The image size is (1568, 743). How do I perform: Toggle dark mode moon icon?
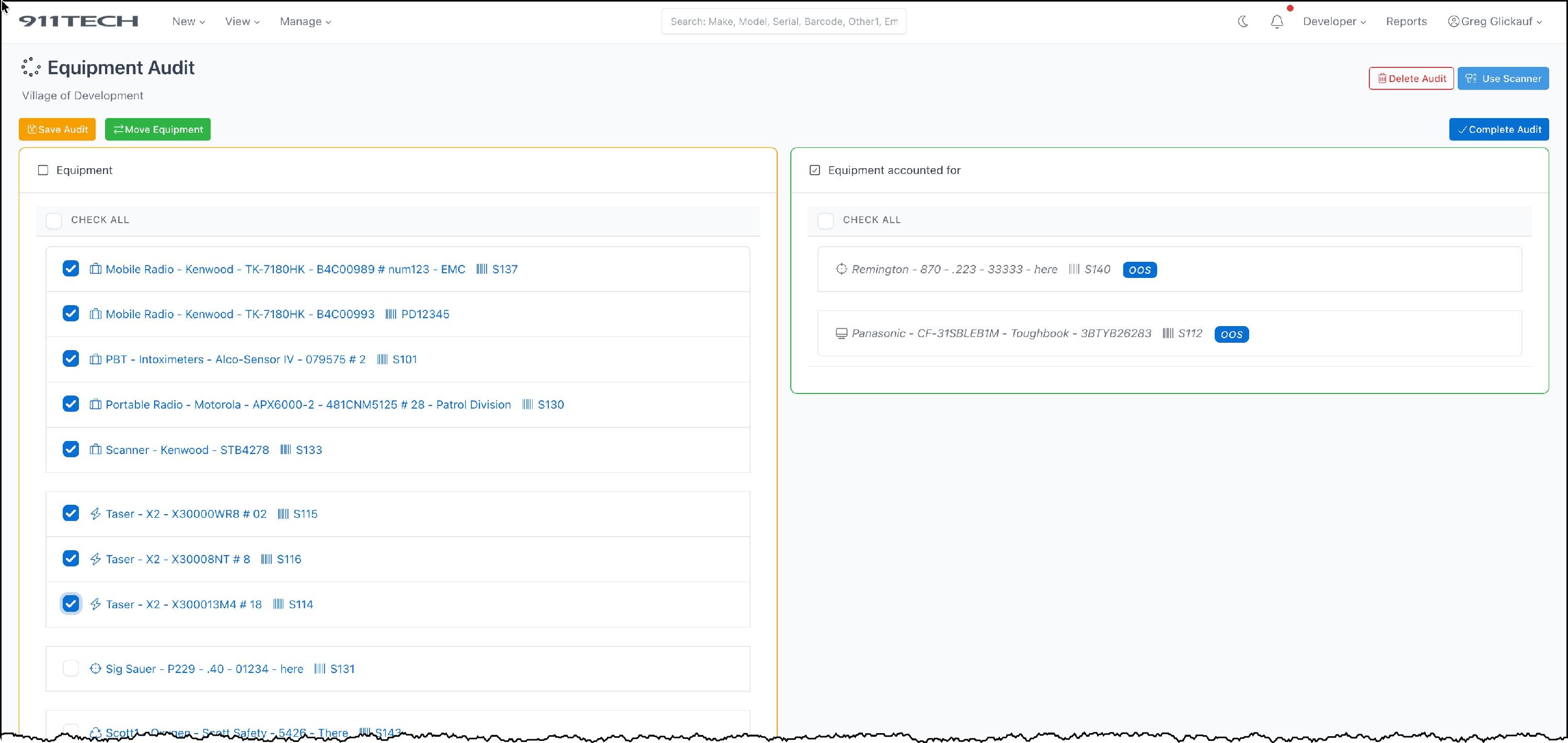click(1243, 21)
